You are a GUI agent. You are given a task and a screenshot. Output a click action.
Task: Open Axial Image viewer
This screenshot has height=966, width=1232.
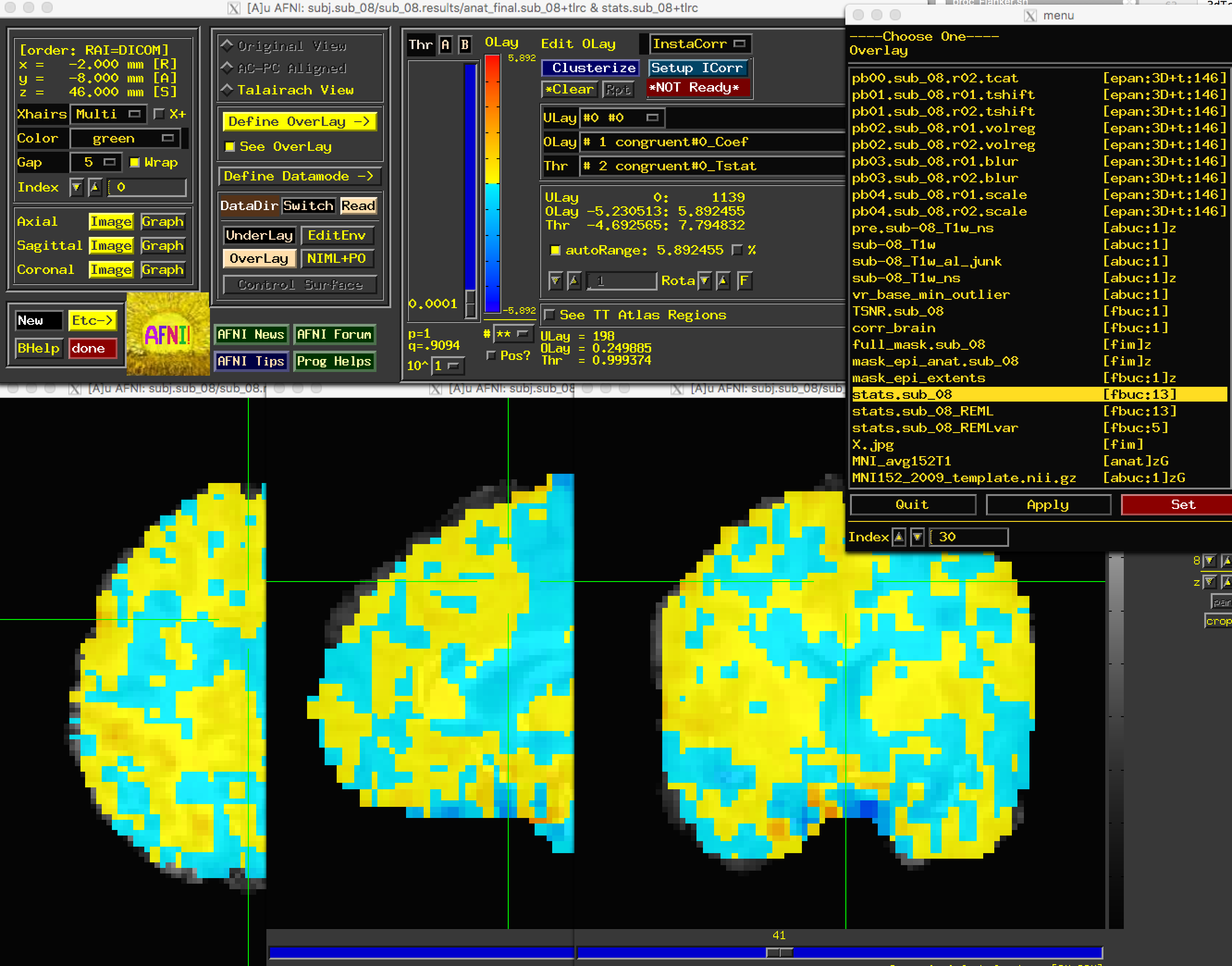point(111,222)
